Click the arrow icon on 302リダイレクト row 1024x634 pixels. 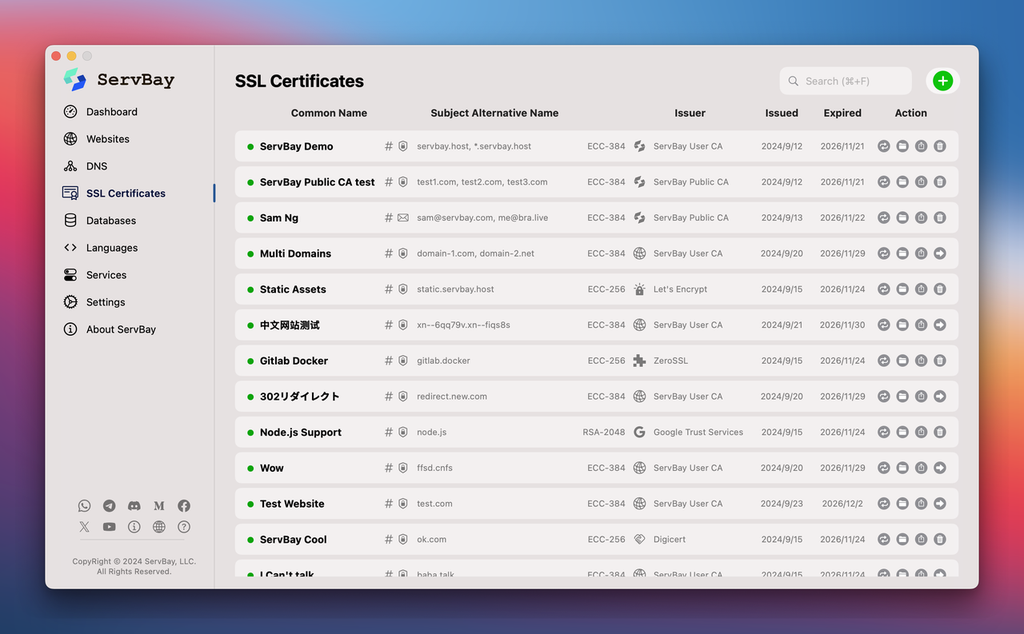tap(940, 396)
